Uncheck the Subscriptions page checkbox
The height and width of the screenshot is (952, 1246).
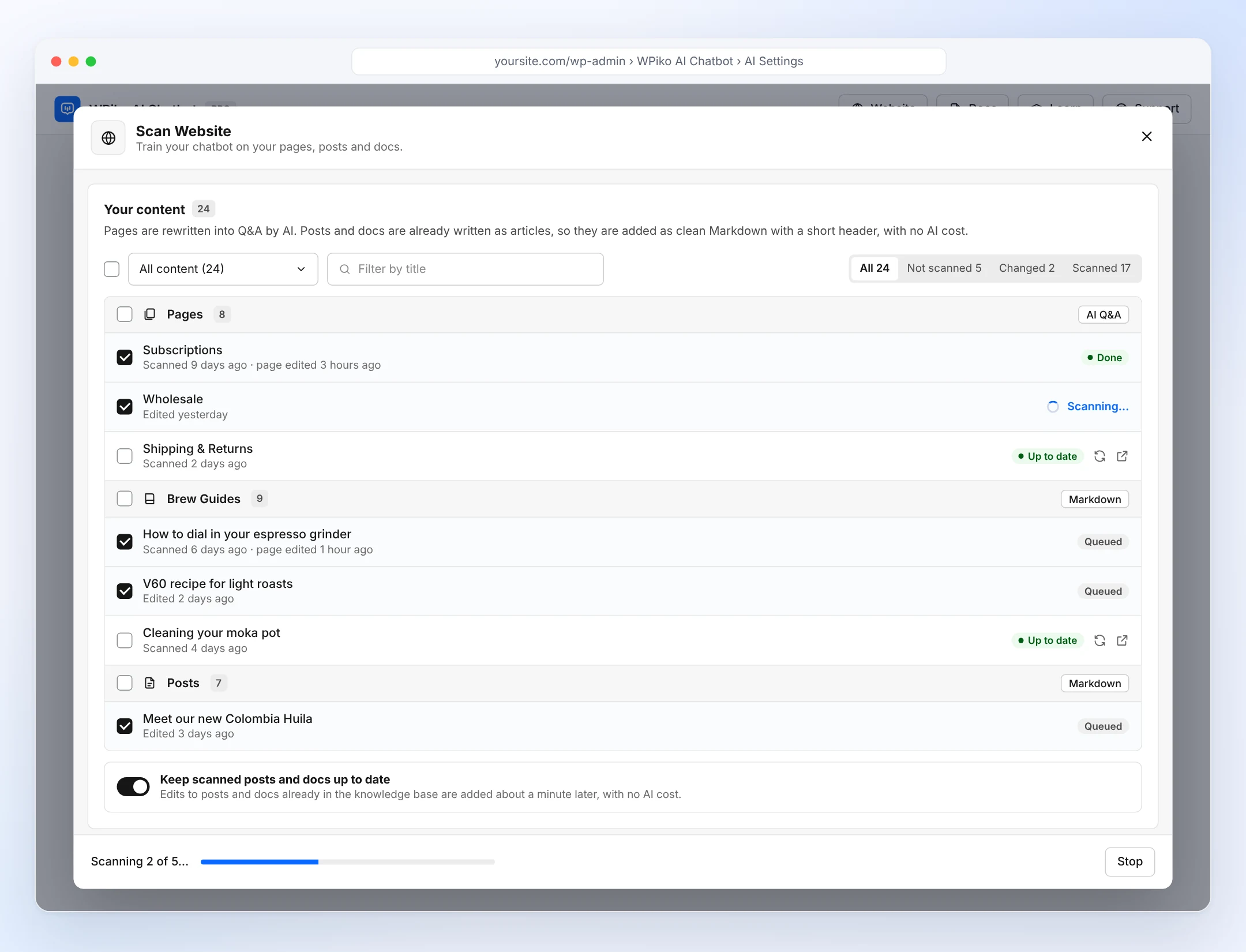point(125,358)
